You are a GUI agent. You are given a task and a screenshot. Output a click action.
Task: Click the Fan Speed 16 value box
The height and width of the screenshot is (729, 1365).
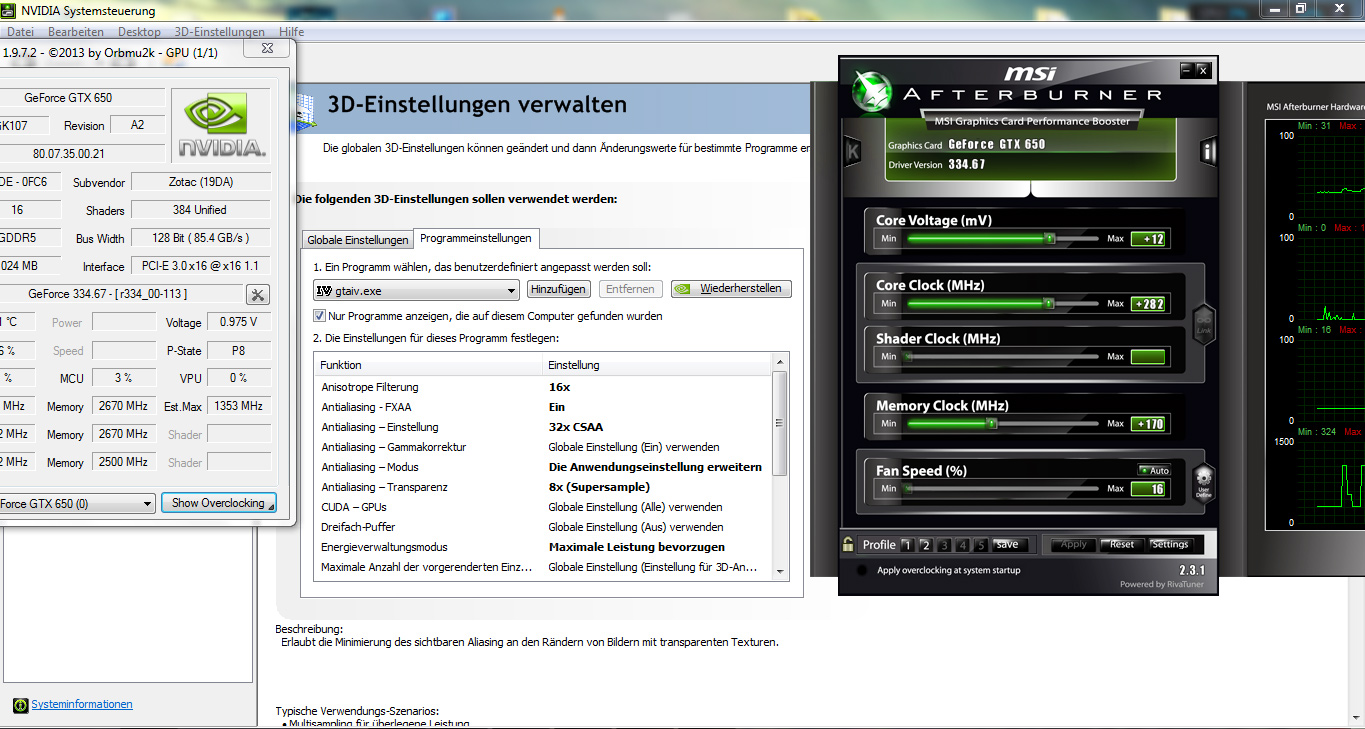1148,489
